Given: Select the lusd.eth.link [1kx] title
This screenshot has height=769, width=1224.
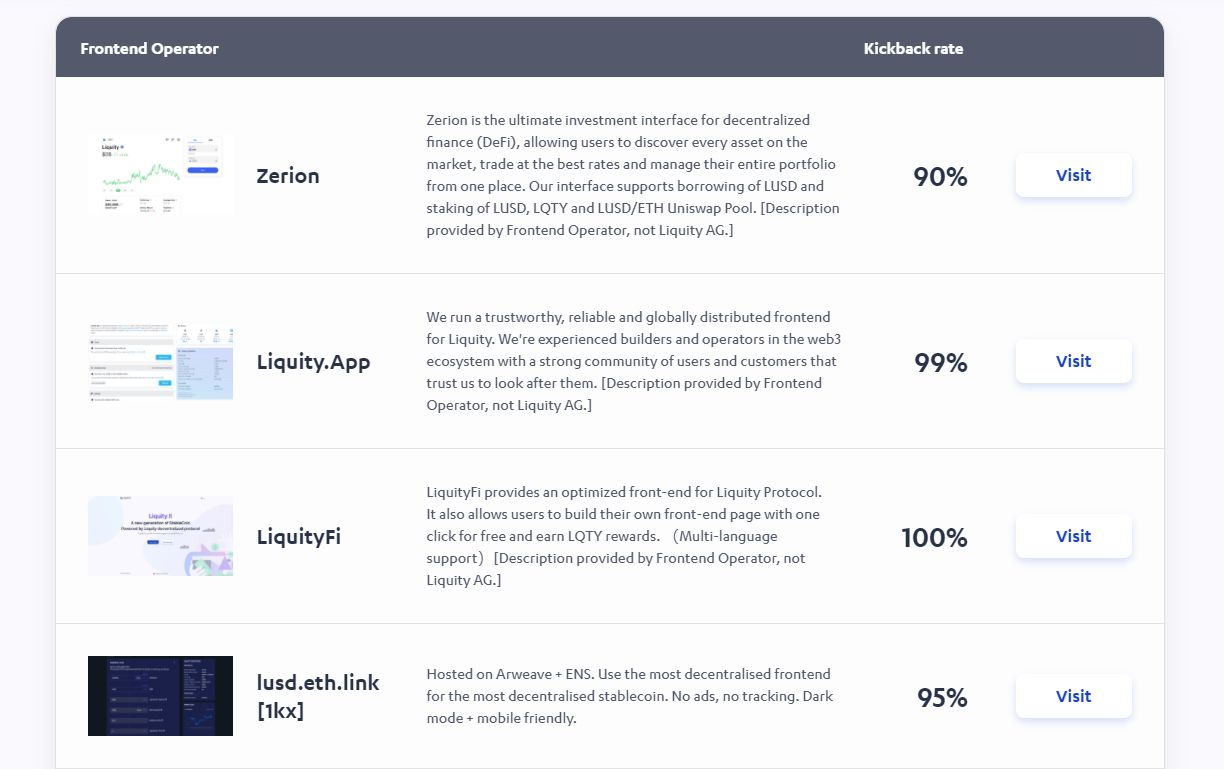Looking at the screenshot, I should pyautogui.click(x=318, y=696).
